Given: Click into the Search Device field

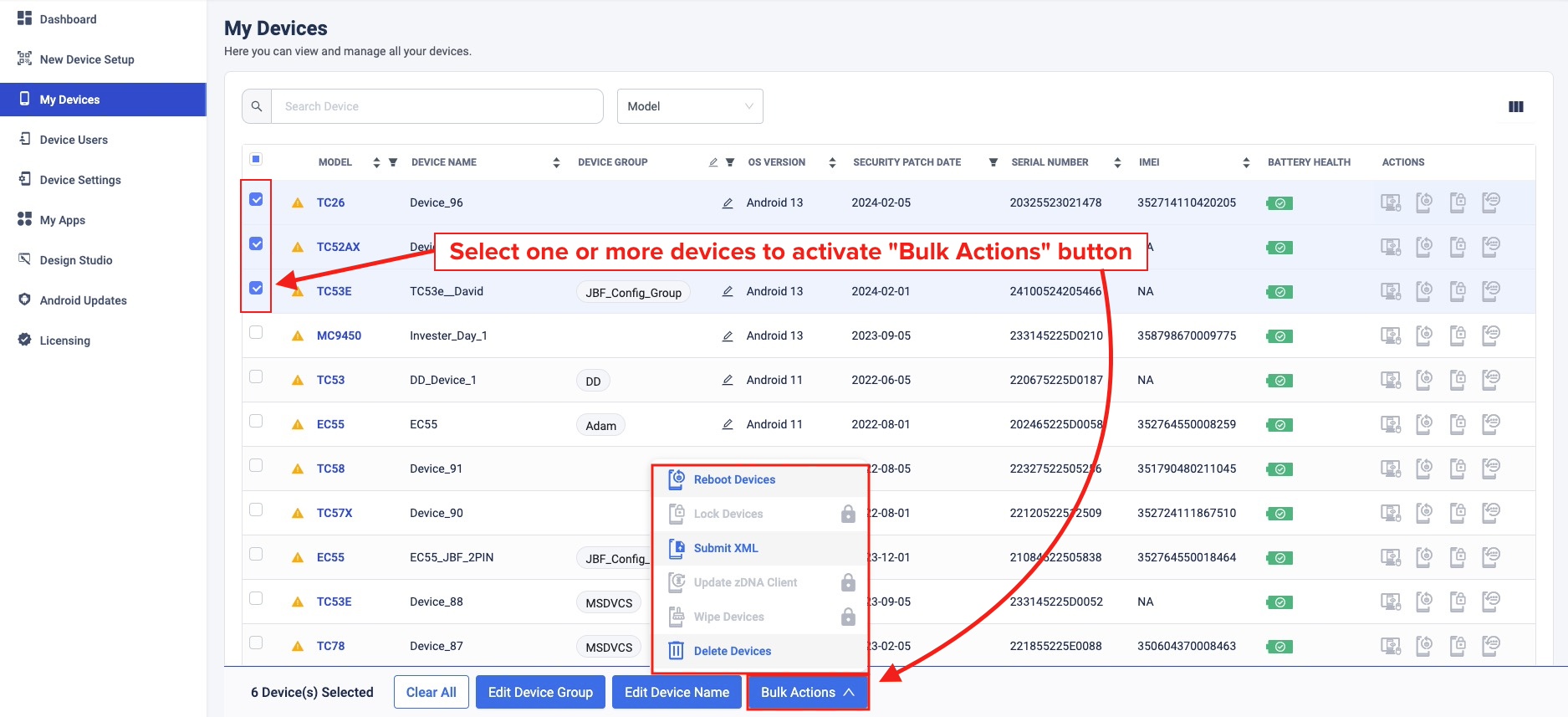Looking at the screenshot, I should coord(437,106).
